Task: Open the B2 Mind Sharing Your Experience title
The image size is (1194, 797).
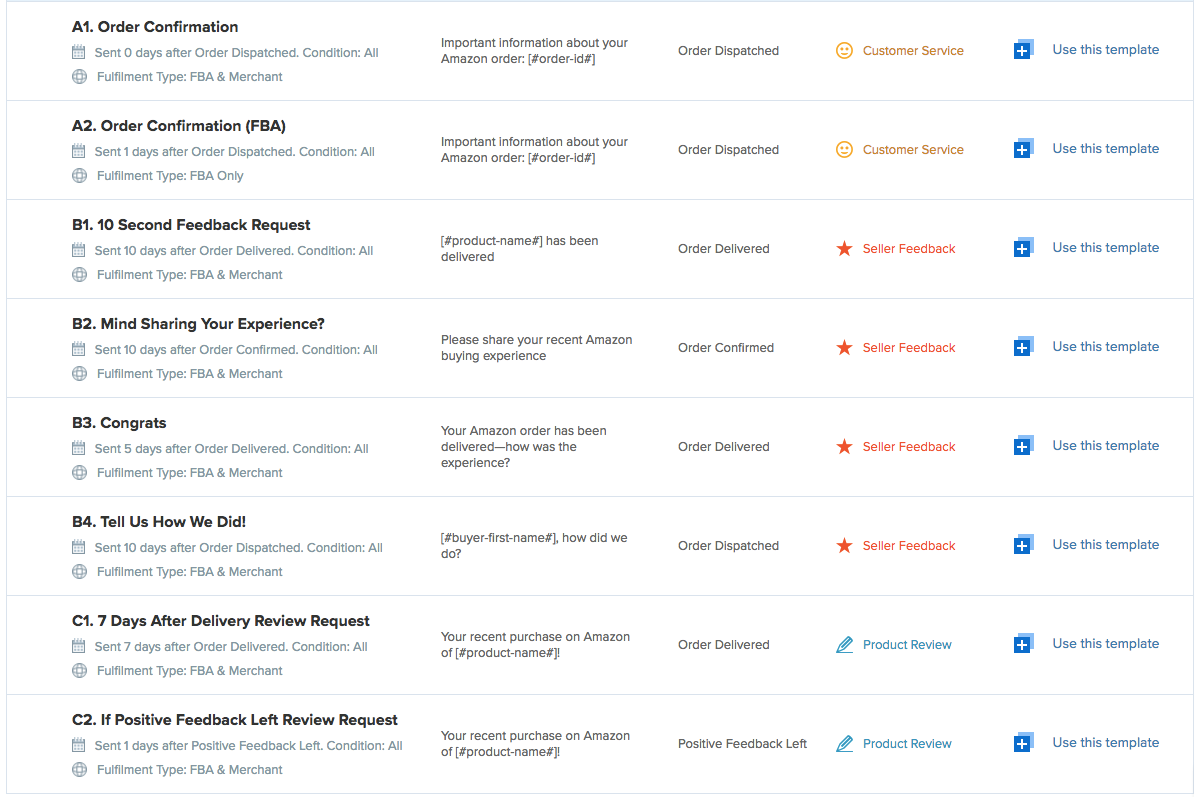Action: pyautogui.click(x=198, y=324)
